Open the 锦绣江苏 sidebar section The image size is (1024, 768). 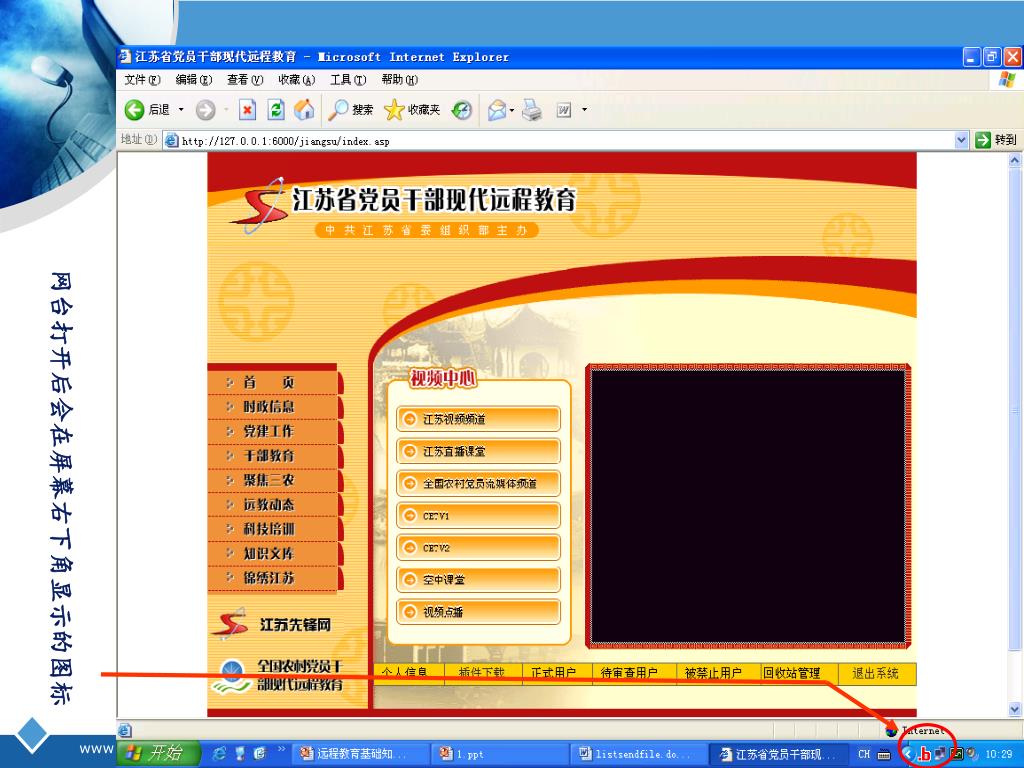[273, 578]
